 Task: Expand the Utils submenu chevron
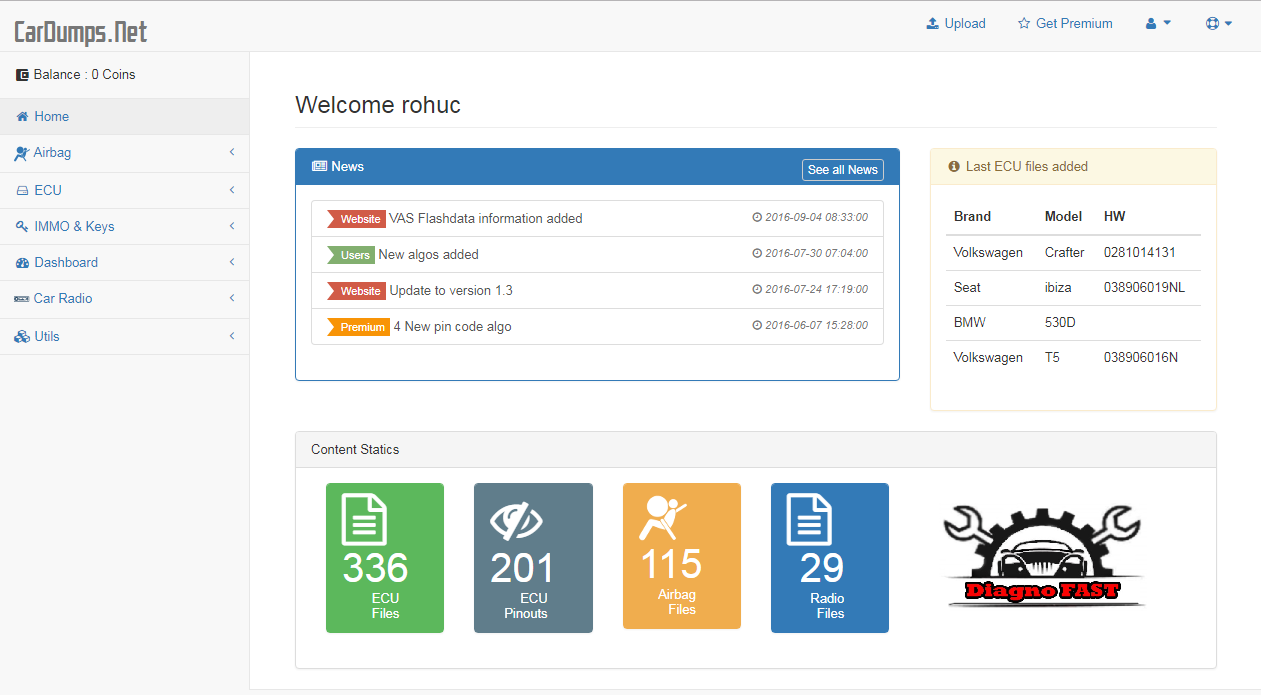point(232,336)
